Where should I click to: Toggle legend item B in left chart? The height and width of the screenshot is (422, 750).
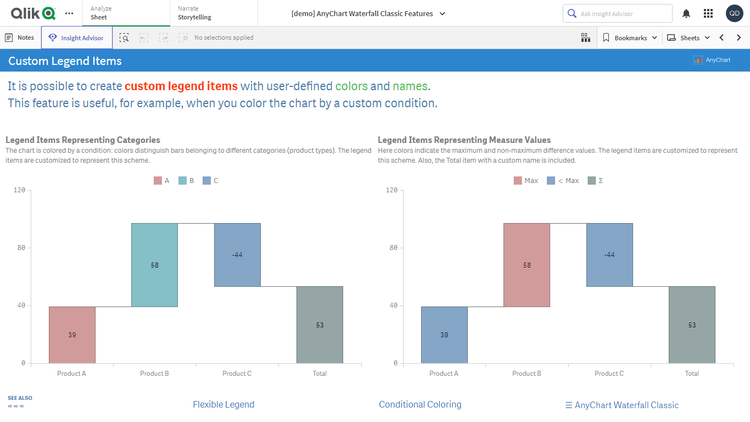click(x=187, y=181)
